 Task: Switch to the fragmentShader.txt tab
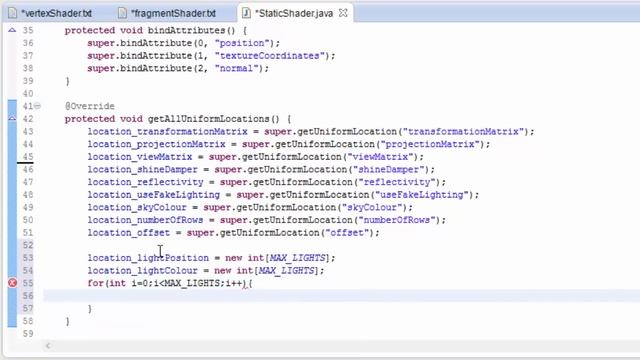(173, 13)
